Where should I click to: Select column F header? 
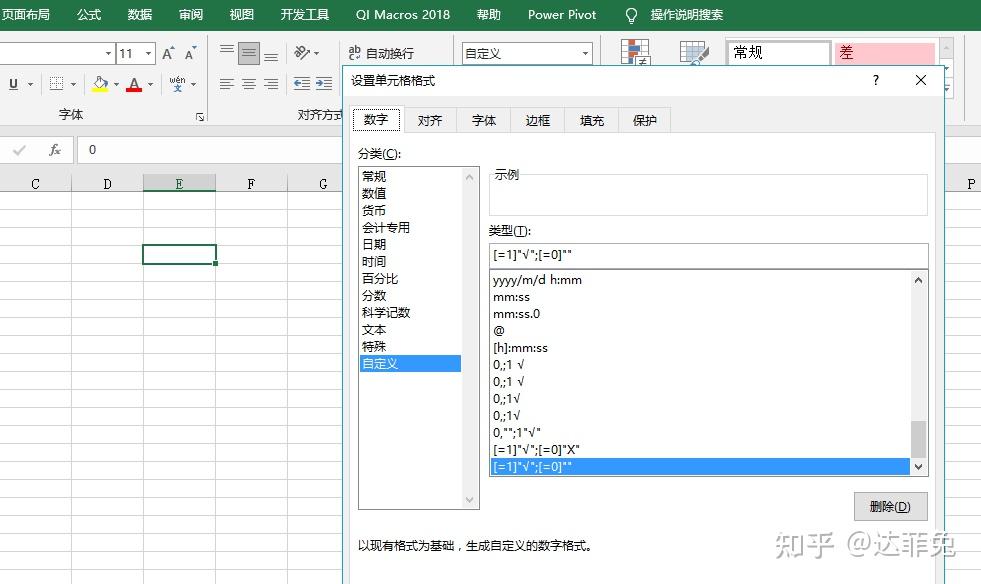(251, 183)
